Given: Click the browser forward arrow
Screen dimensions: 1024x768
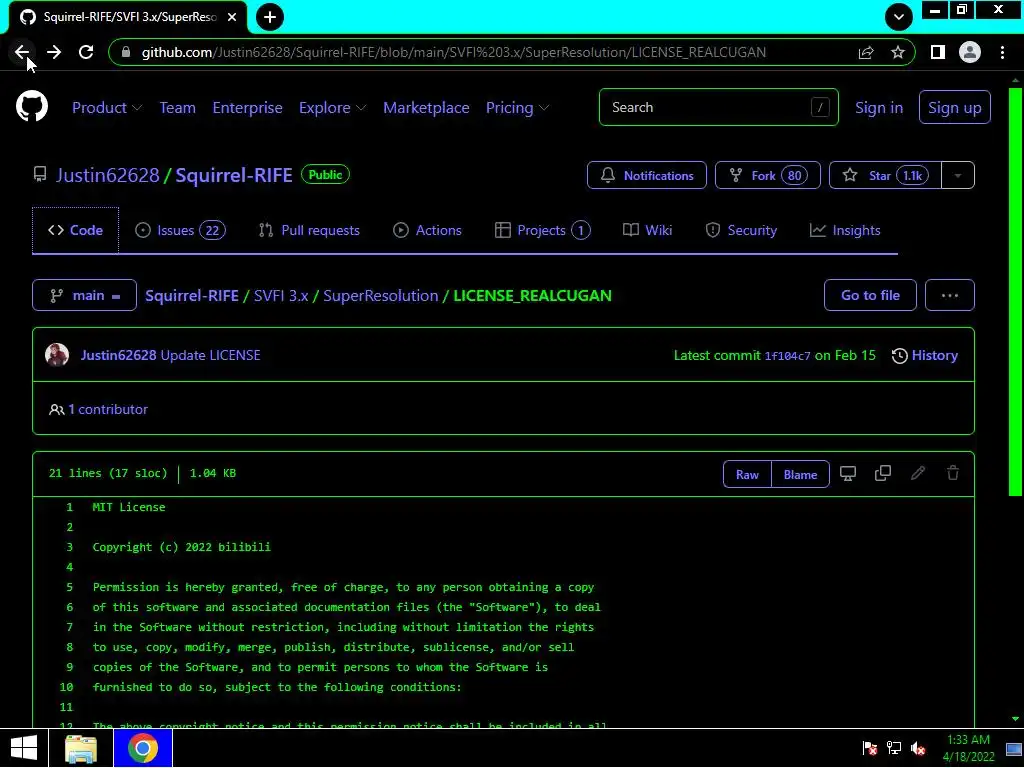Looking at the screenshot, I should tap(54, 52).
